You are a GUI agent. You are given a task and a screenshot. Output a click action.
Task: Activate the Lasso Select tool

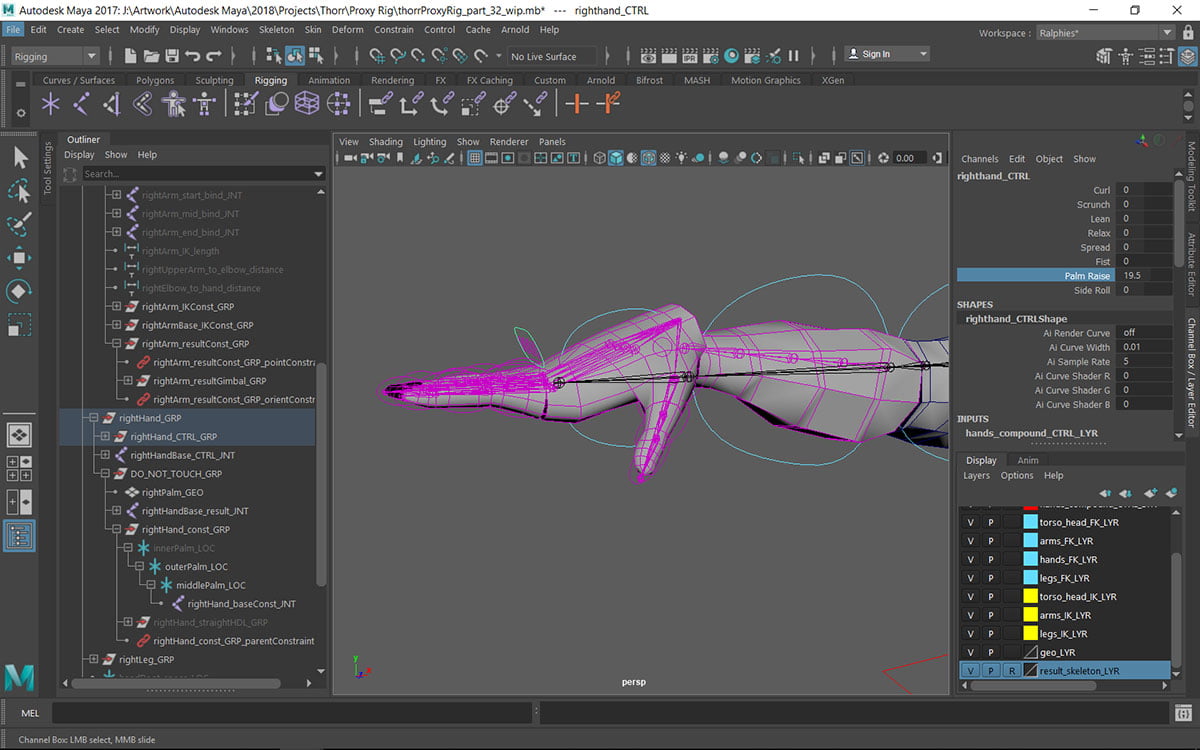[x=19, y=190]
